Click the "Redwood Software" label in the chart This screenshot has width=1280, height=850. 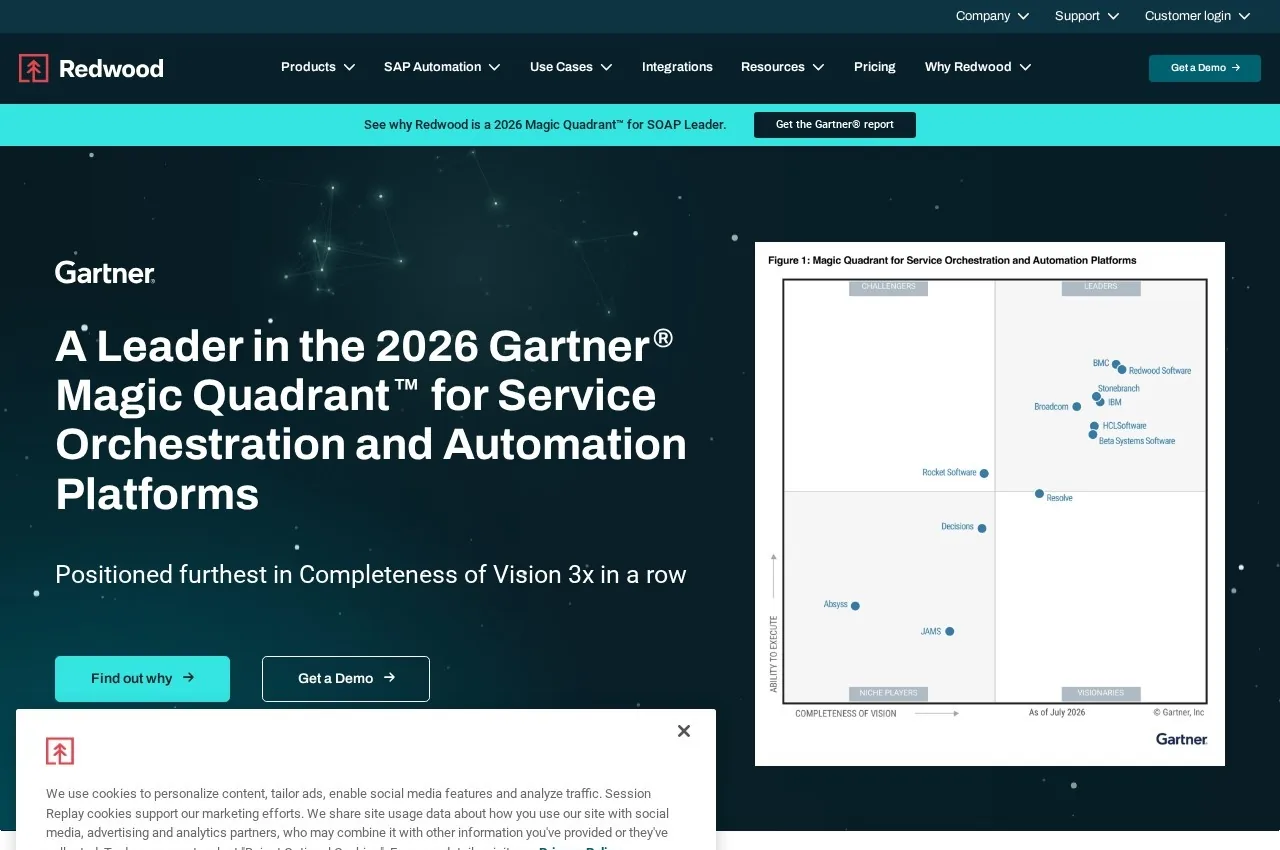[x=1160, y=371]
